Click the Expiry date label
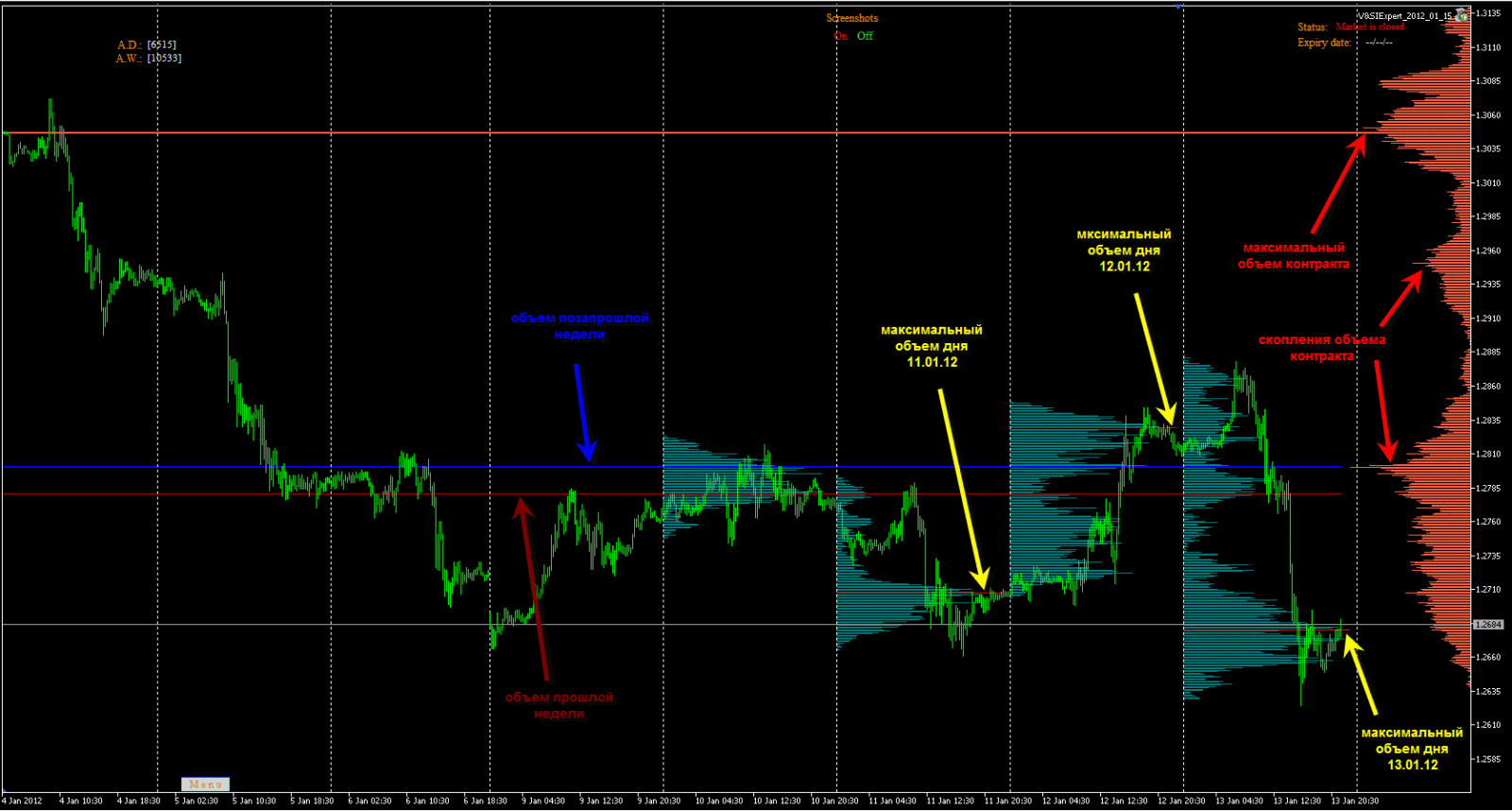 (1324, 43)
